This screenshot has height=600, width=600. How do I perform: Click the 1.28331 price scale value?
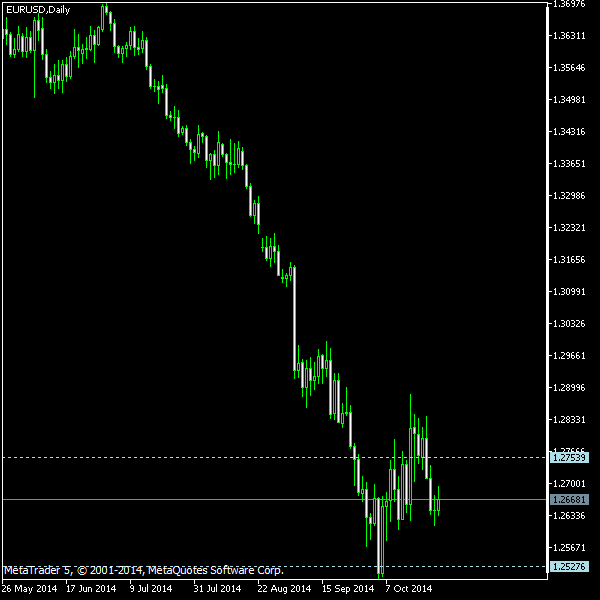coord(569,420)
